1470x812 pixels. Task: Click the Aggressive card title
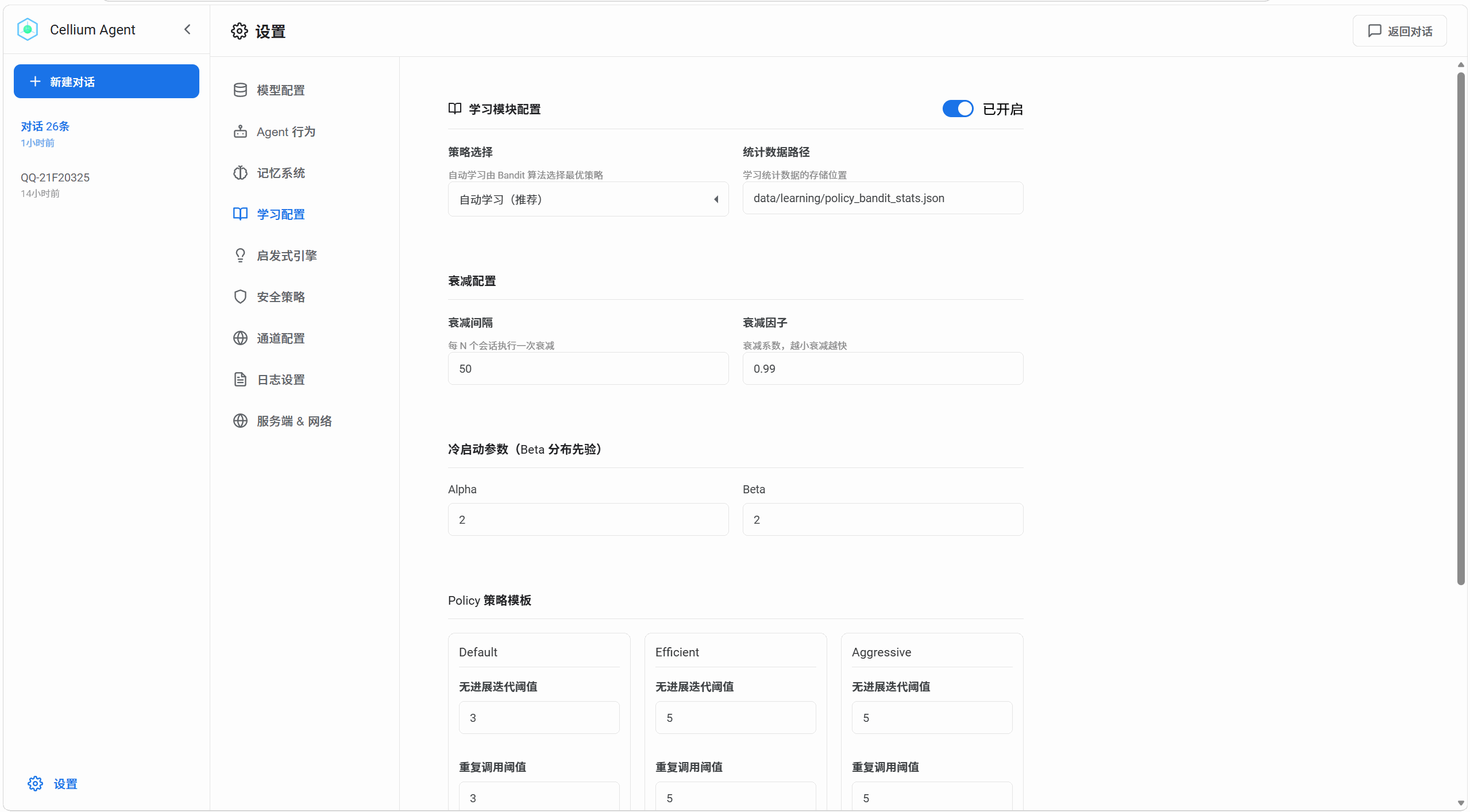click(881, 652)
